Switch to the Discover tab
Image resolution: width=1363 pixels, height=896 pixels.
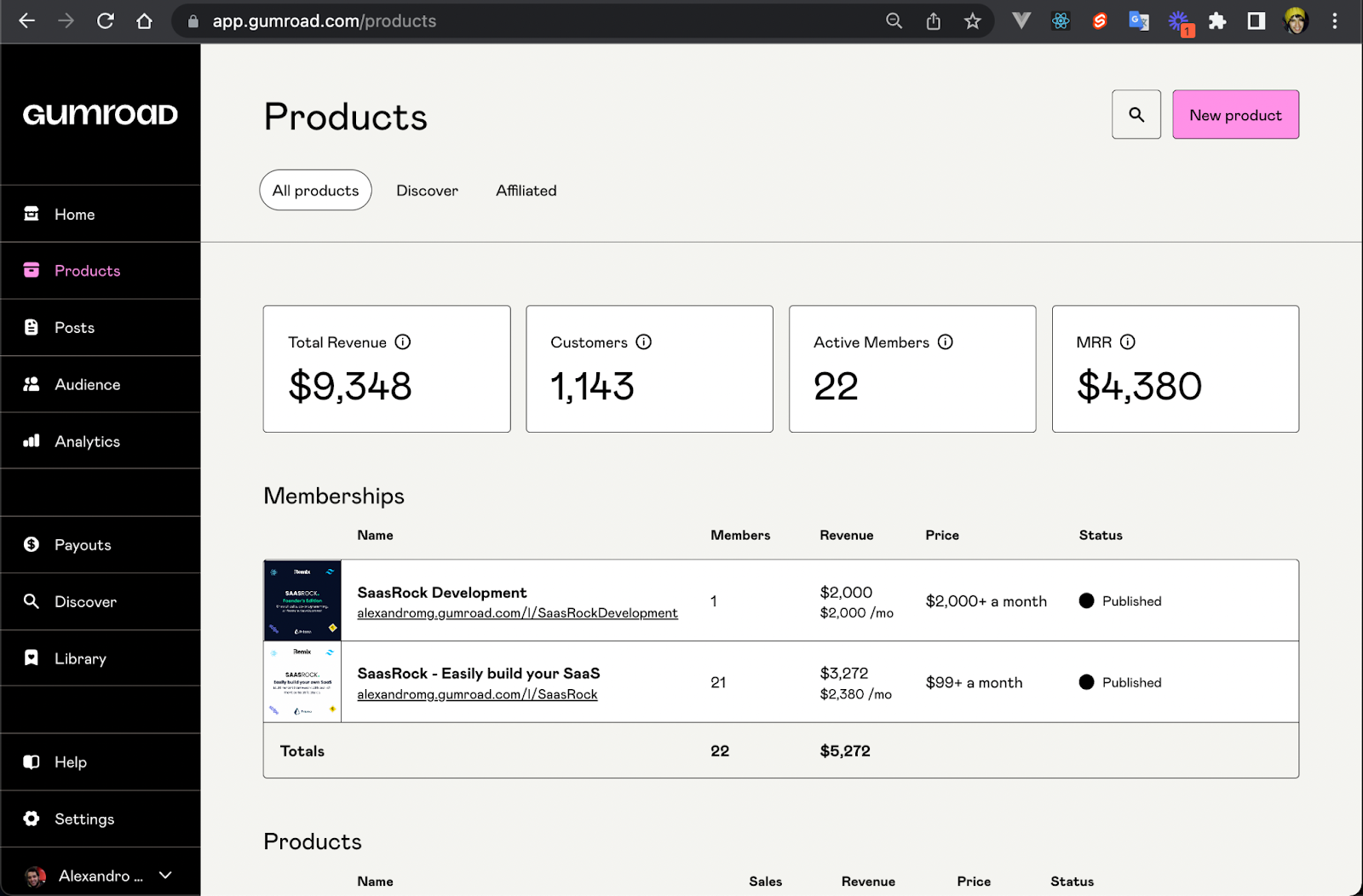pos(427,191)
